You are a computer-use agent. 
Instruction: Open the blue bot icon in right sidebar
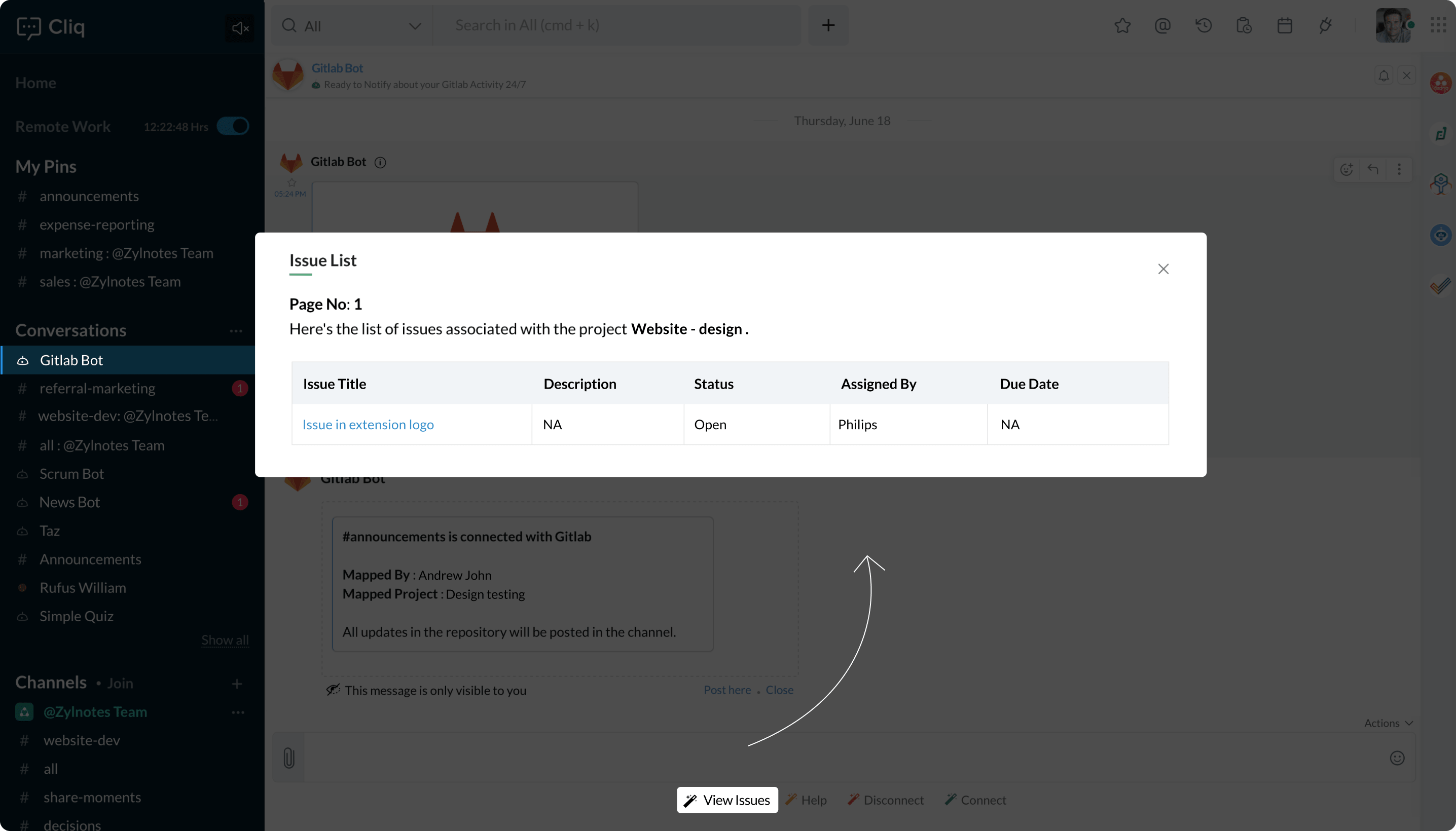point(1440,235)
